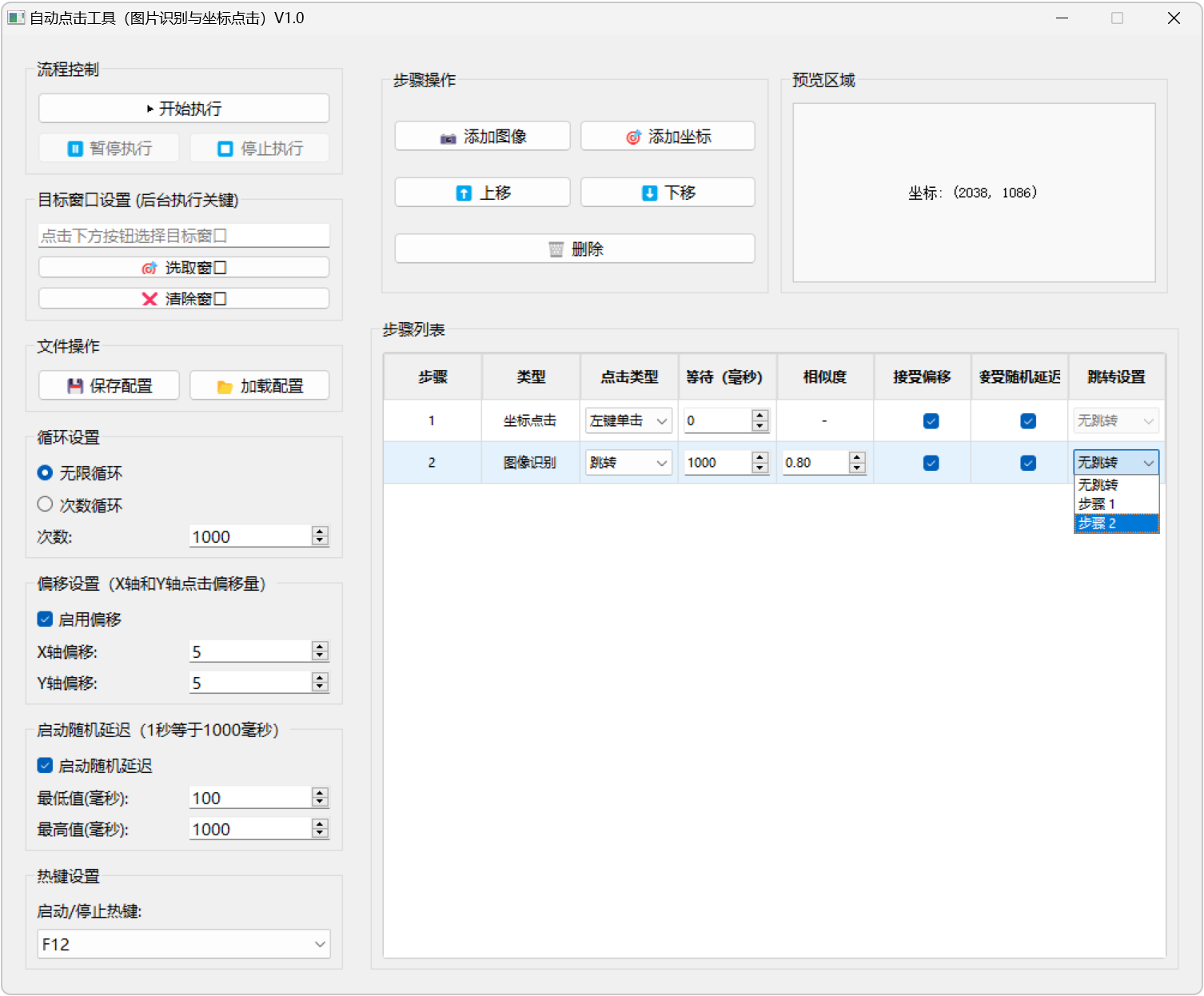The width and height of the screenshot is (1204, 996).
Task: Open the F12 hotkey dropdown
Action: tap(184, 944)
